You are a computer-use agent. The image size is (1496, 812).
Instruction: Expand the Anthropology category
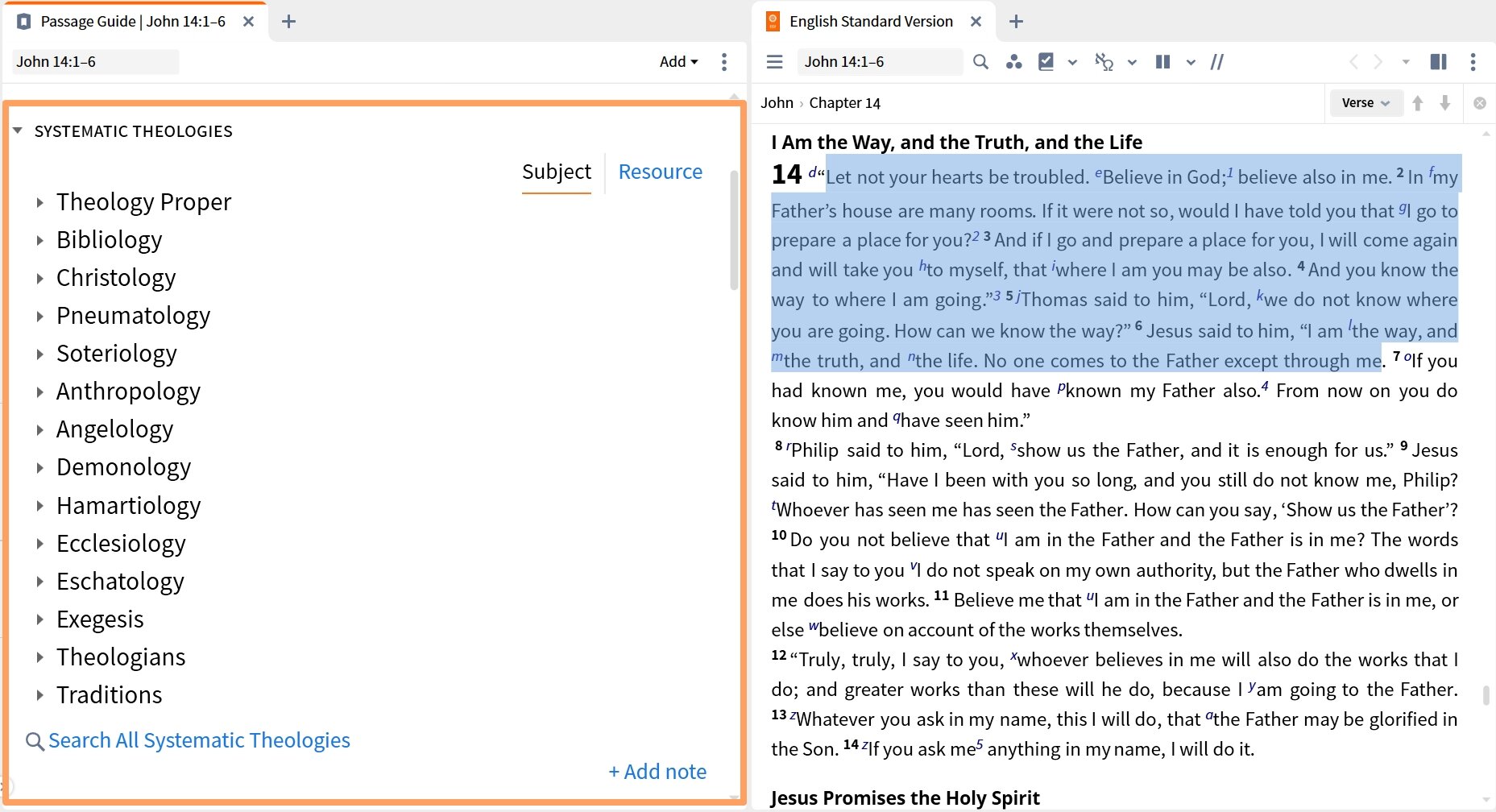click(x=39, y=391)
